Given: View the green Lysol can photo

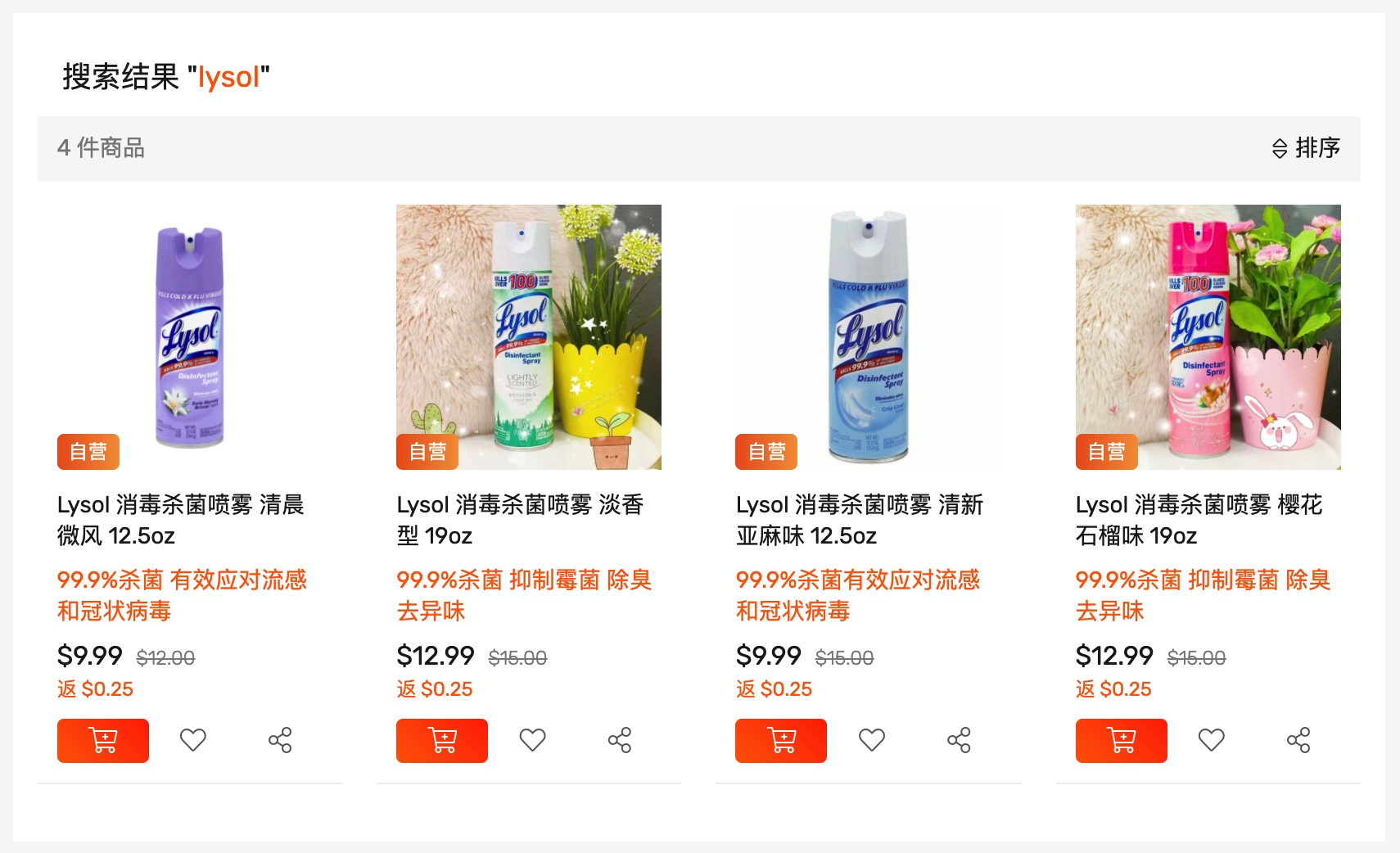Looking at the screenshot, I should pyautogui.click(x=529, y=337).
